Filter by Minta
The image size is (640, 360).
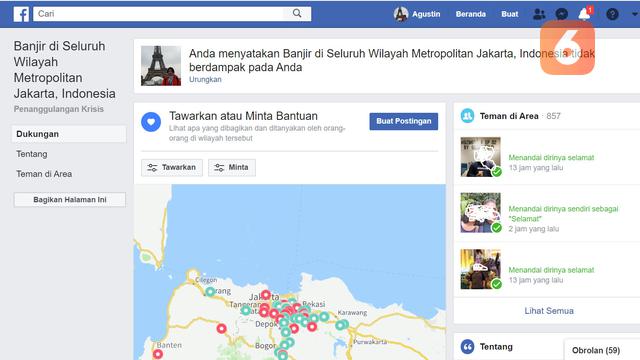(232, 167)
